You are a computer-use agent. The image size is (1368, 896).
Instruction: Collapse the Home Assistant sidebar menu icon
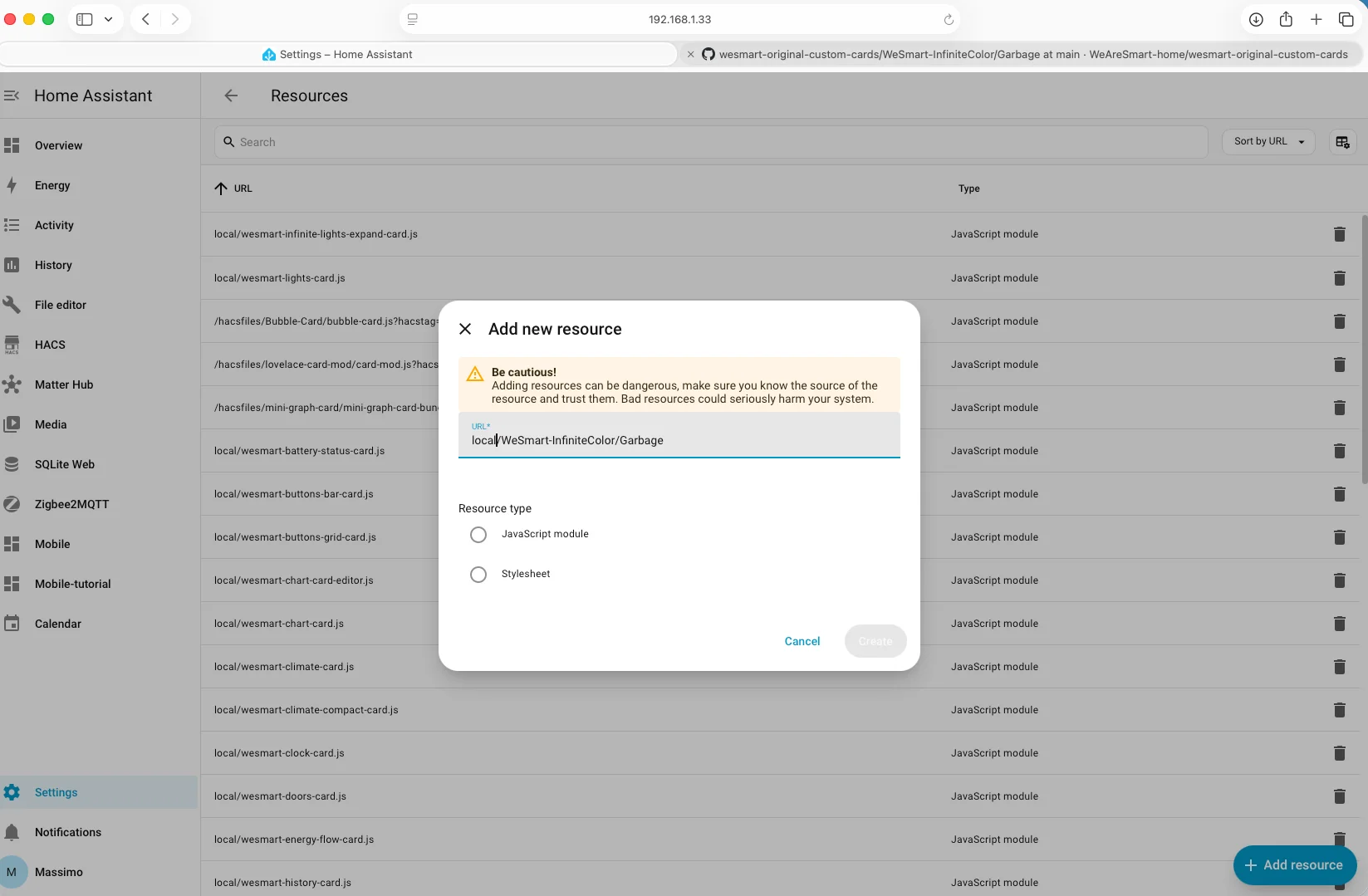tap(12, 95)
